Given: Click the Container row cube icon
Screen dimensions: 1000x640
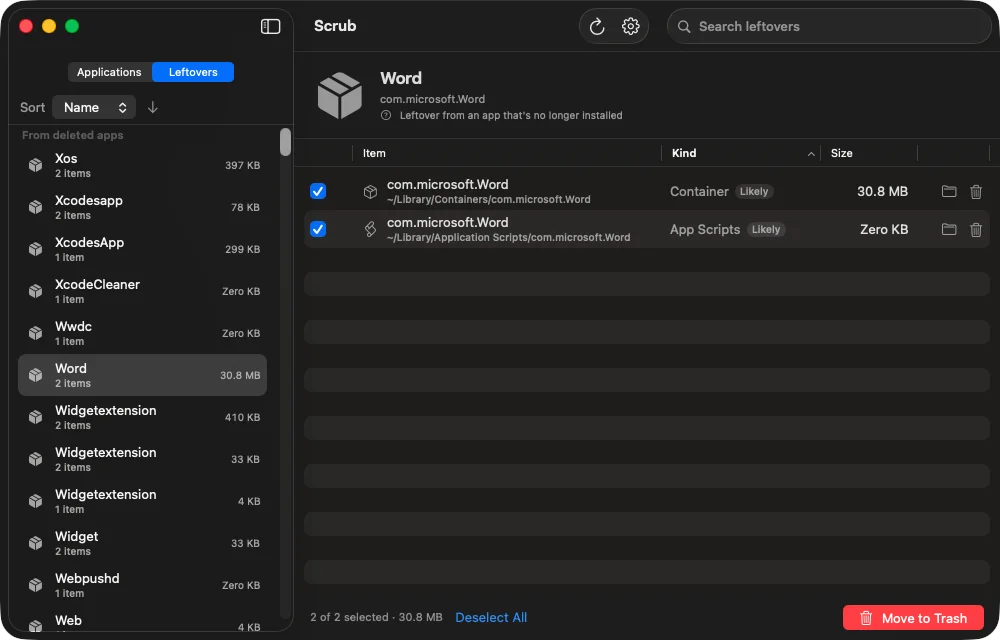Looking at the screenshot, I should click(x=370, y=191).
